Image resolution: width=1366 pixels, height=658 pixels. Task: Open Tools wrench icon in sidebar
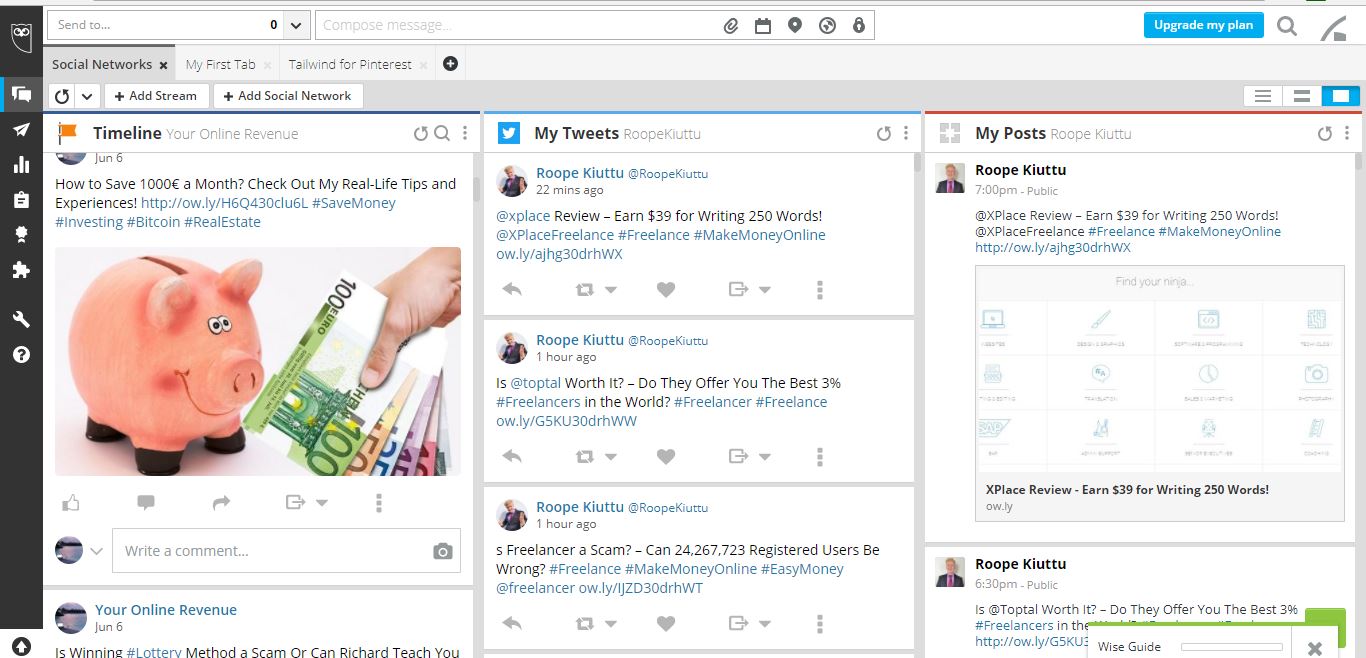coord(21,320)
